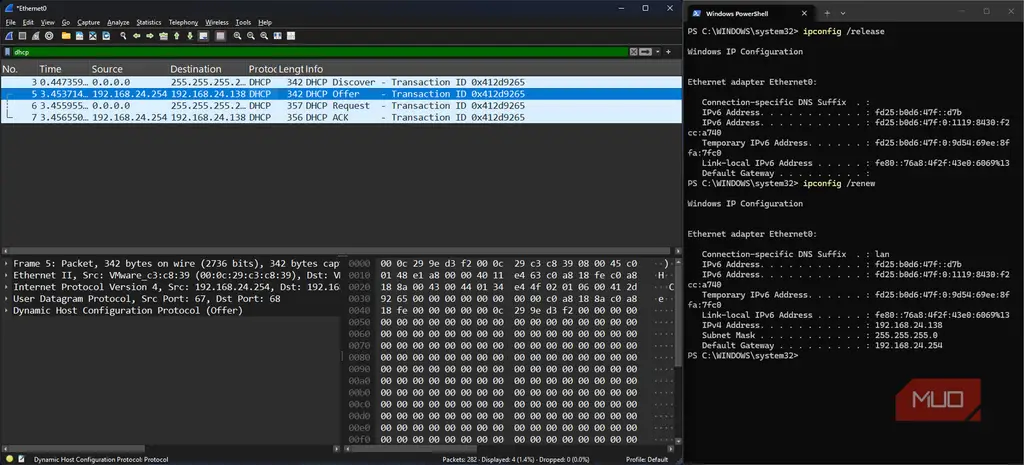This screenshot has width=1024, height=465.
Task: Click the dhcp display filter field
Action: [x=320, y=52]
